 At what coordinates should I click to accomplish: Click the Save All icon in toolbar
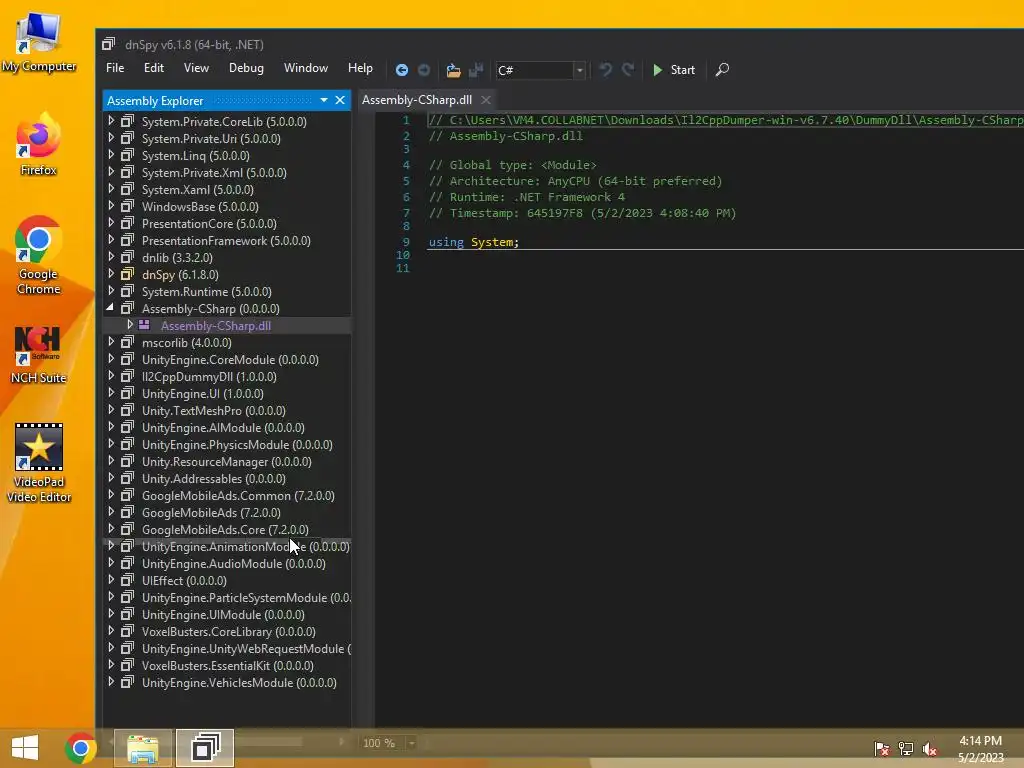(476, 70)
